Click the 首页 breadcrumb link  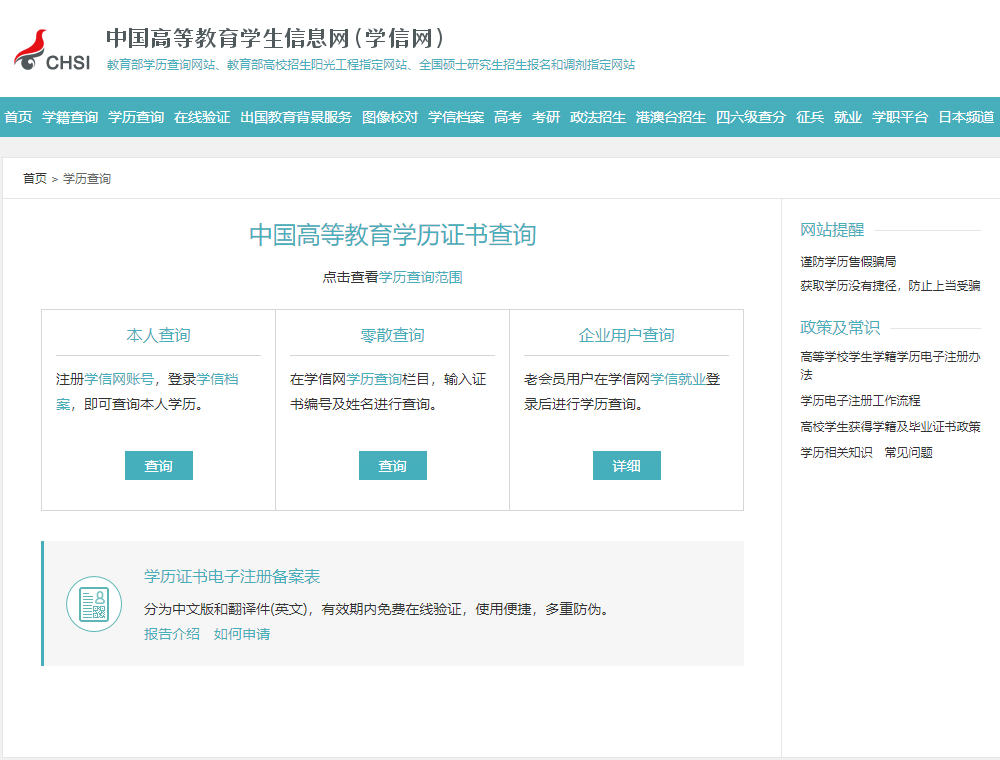[35, 179]
